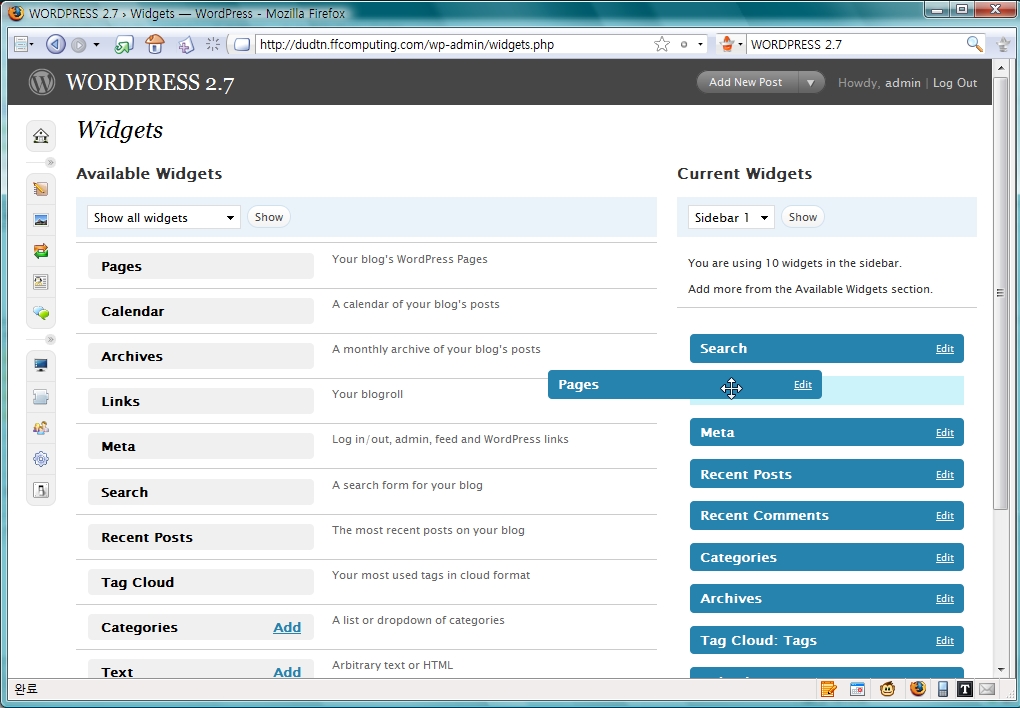Viewport: 1020px width, 708px height.
Task: Click Edit on the Recent Posts widget
Action: (945, 475)
